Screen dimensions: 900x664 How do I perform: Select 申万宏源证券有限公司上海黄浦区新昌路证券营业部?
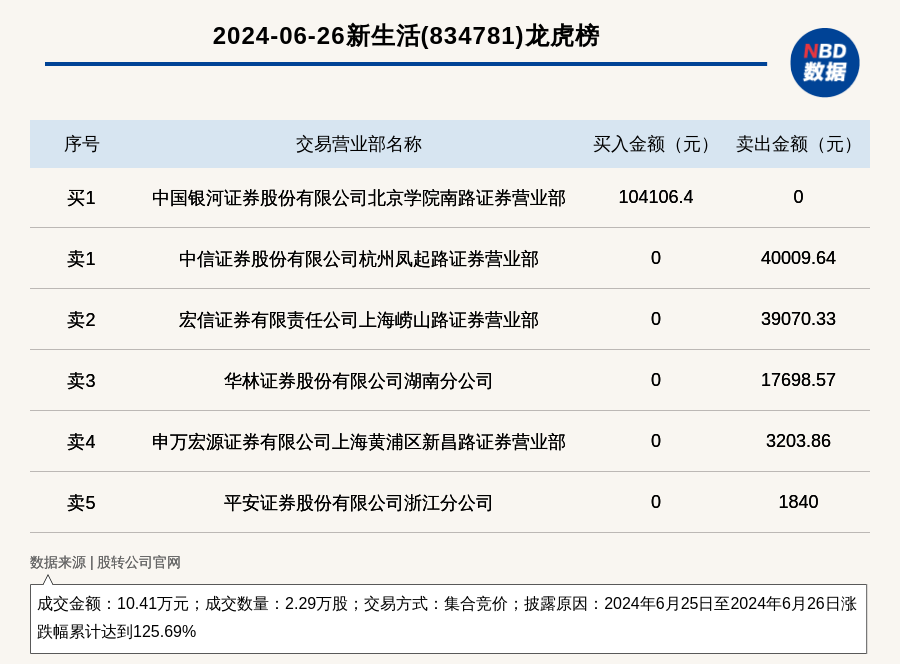(359, 442)
